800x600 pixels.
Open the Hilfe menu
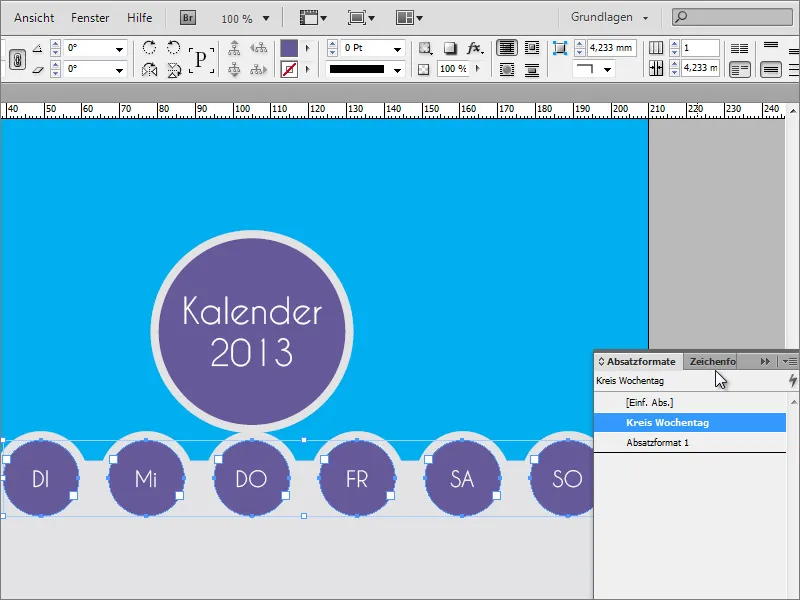click(140, 18)
